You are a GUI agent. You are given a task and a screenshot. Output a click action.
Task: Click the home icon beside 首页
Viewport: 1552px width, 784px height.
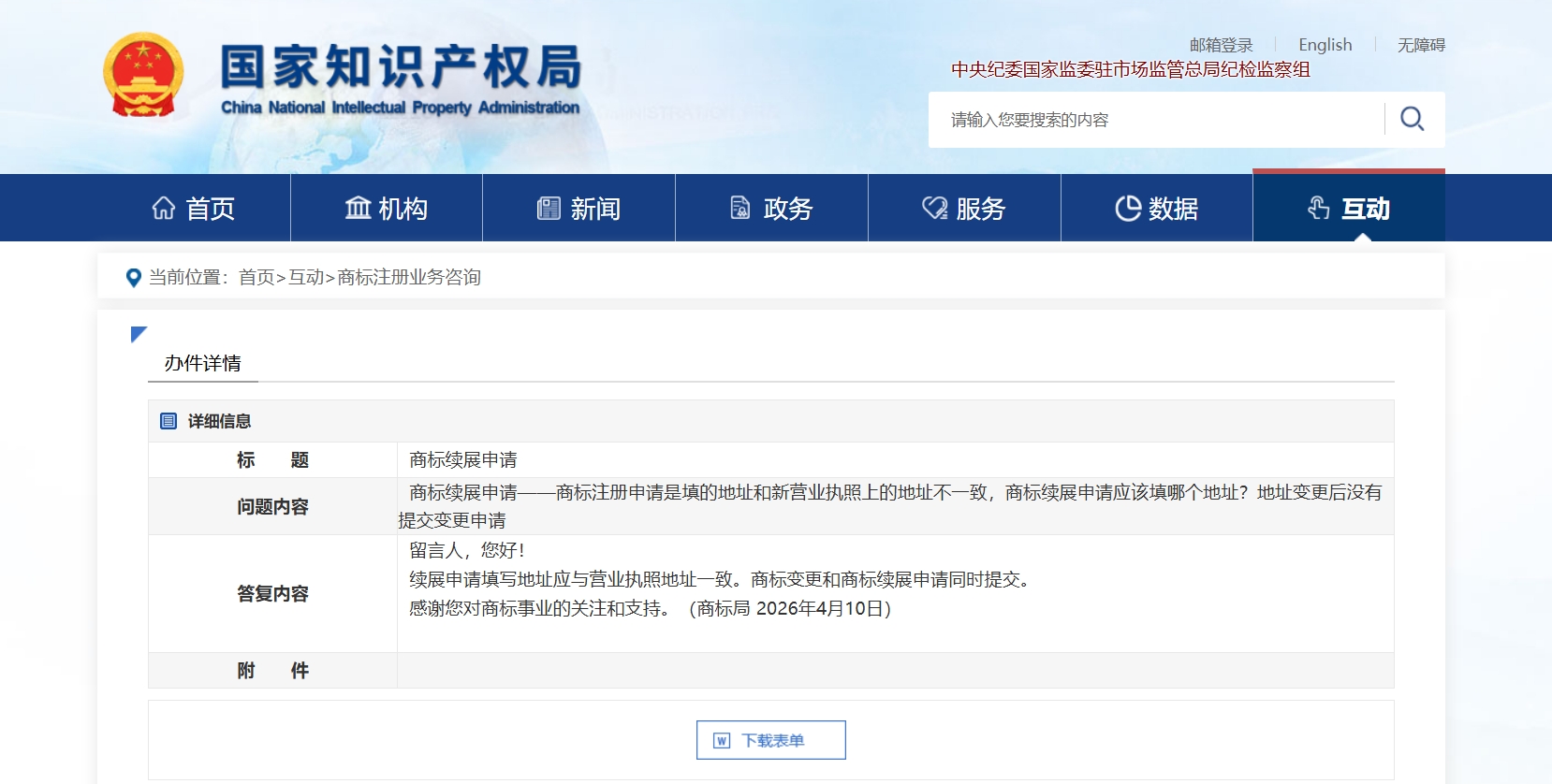click(x=164, y=208)
